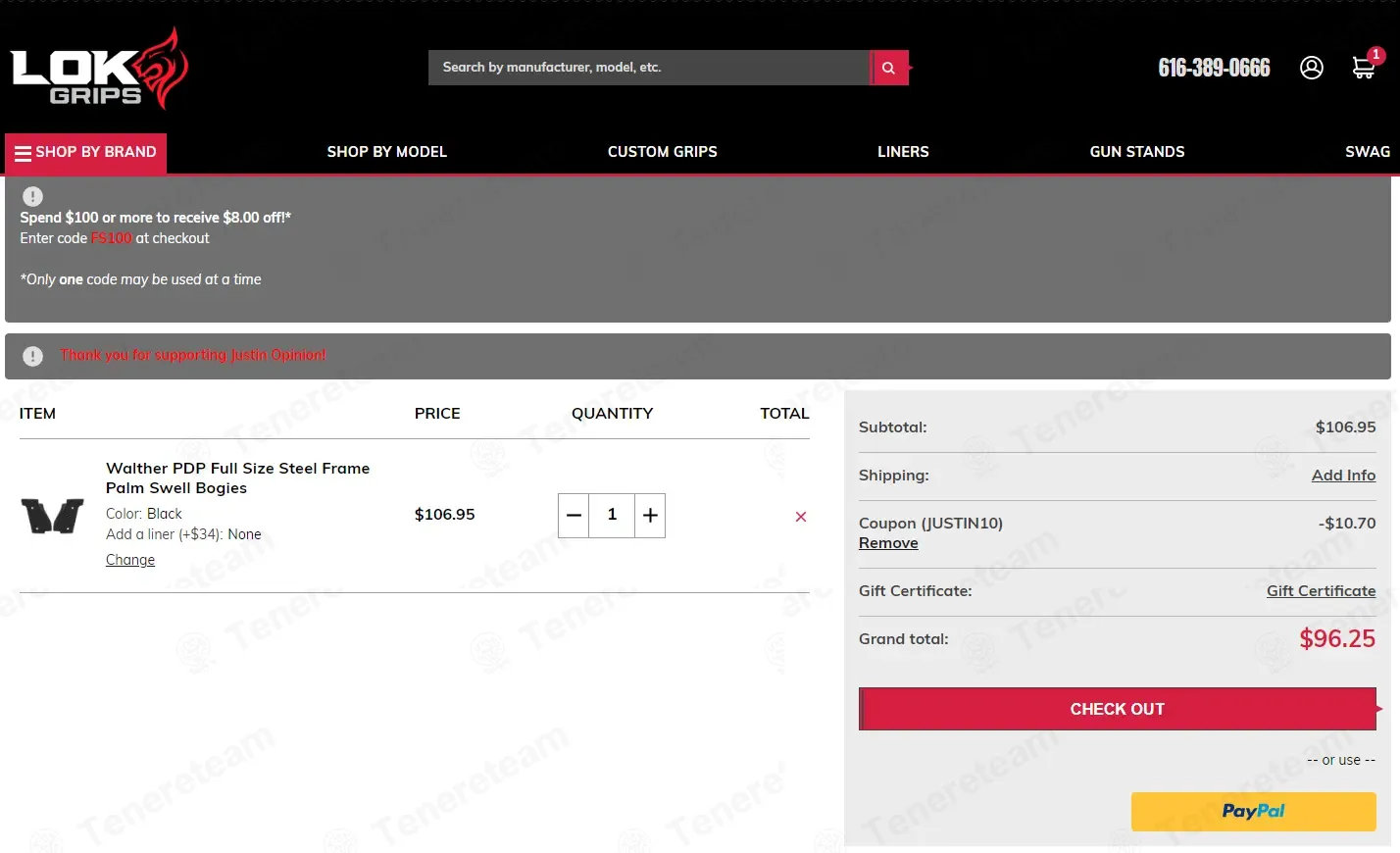Click the 'Thank you for supporting Justin Opinion!' text
This screenshot has width=1400, height=853.
(193, 355)
